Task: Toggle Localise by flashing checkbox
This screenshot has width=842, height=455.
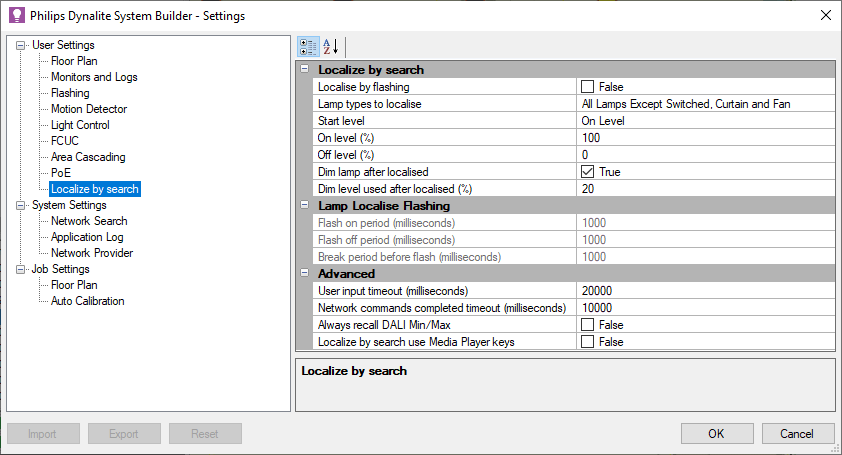Action: 587,86
